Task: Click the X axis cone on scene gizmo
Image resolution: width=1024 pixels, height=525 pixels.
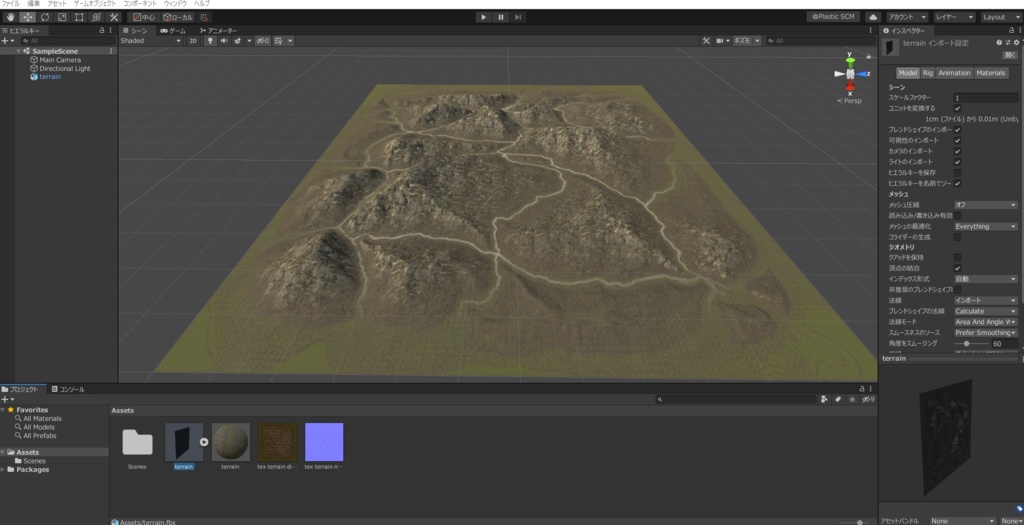Action: point(850,86)
